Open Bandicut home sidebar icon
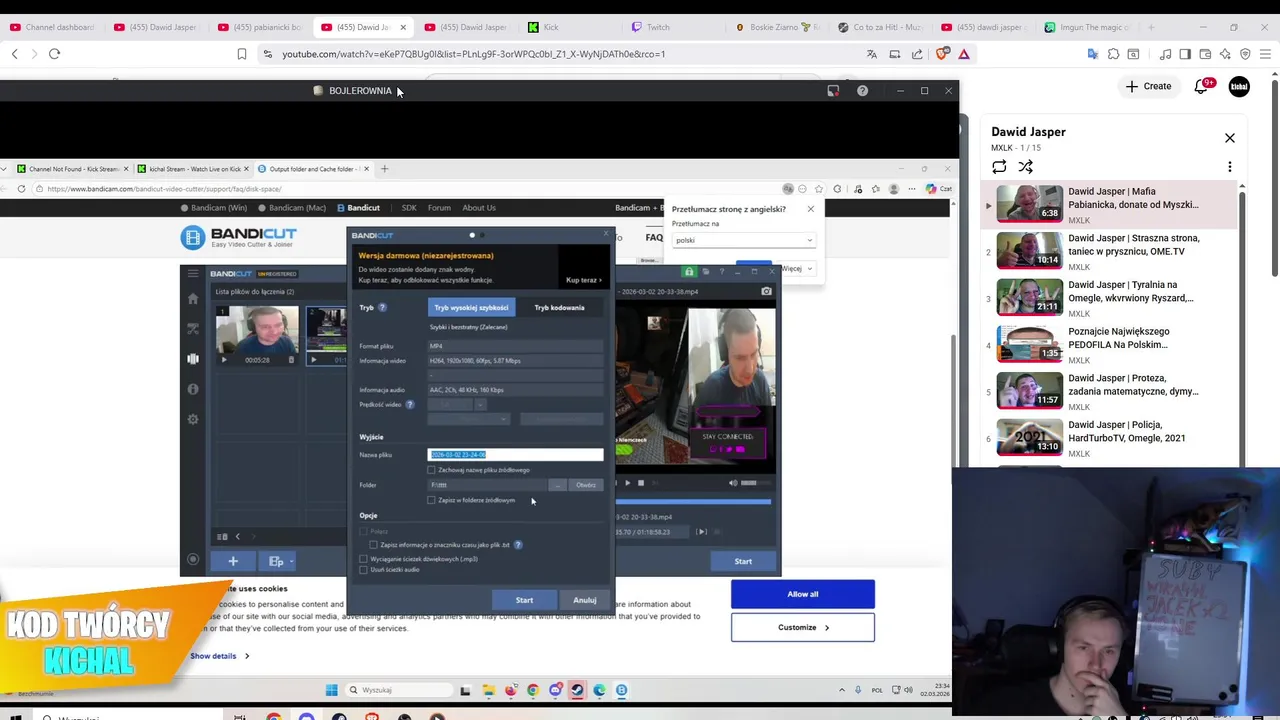This screenshot has height=720, width=1280. point(193,299)
